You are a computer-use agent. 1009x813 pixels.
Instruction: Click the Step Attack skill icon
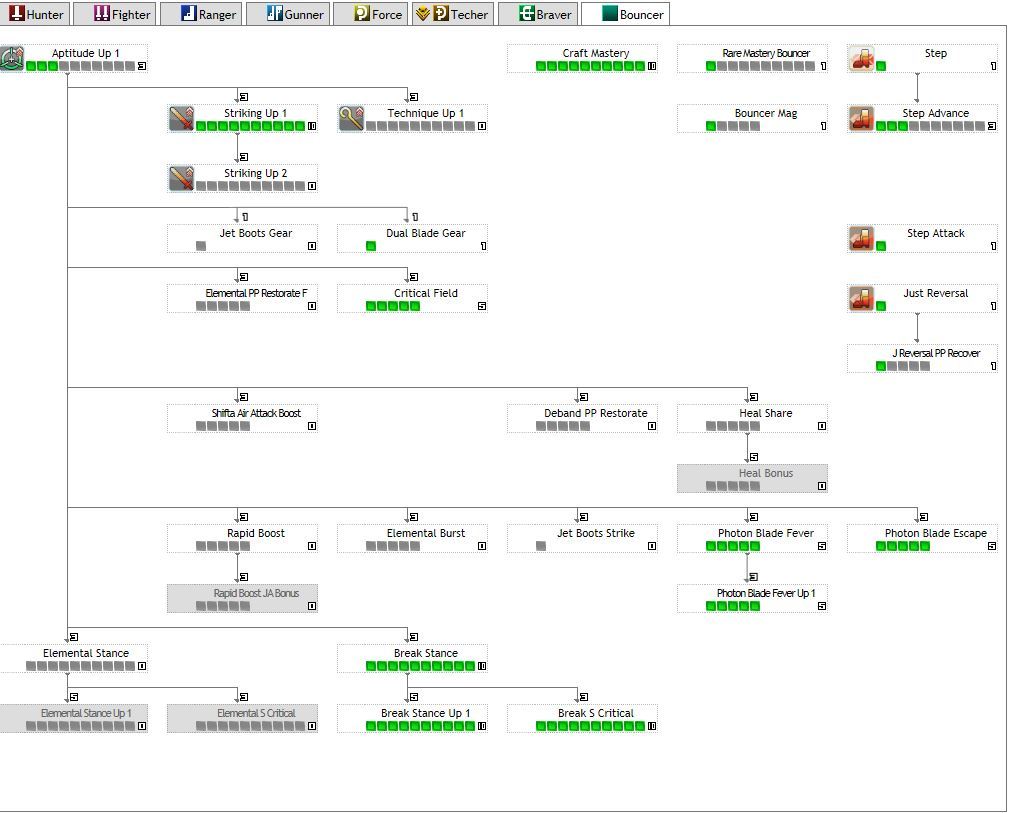pos(861,239)
